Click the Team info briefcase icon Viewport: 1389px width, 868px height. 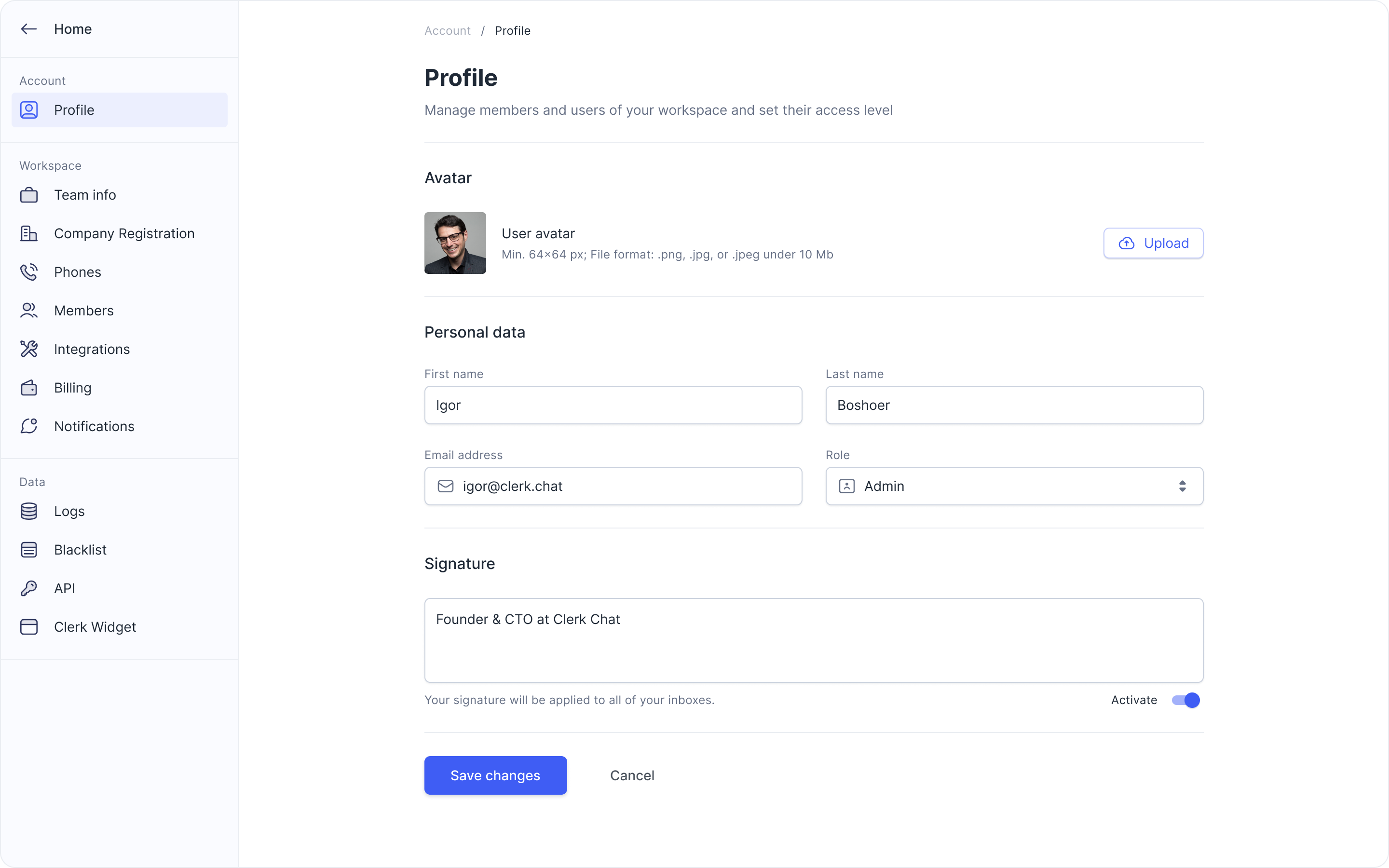pos(29,195)
